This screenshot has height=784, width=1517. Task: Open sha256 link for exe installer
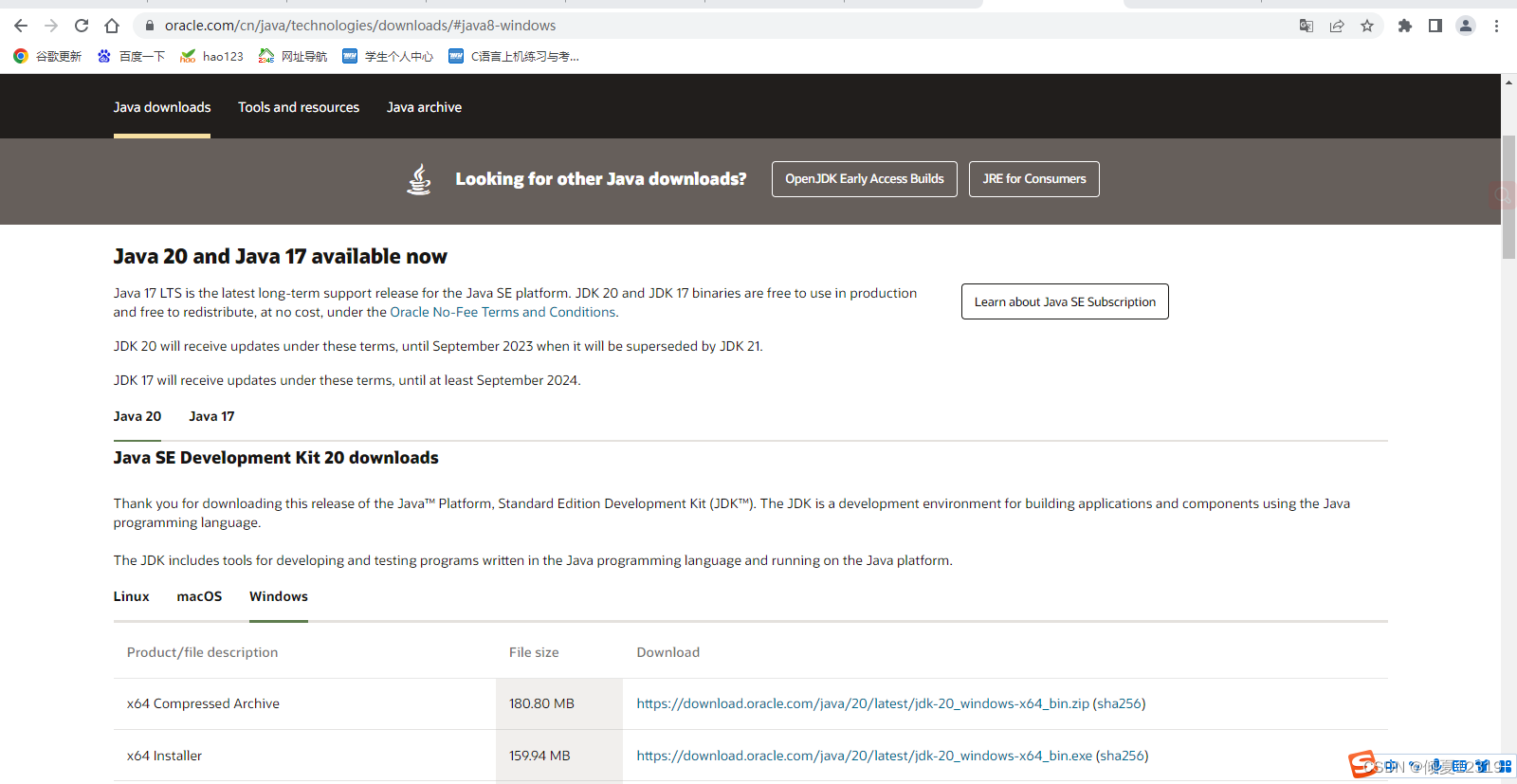[1122, 756]
